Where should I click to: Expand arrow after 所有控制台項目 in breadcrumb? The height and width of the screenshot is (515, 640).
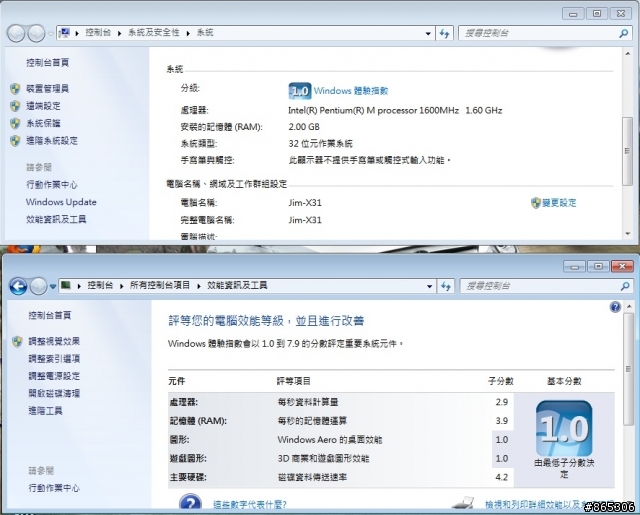tap(199, 286)
